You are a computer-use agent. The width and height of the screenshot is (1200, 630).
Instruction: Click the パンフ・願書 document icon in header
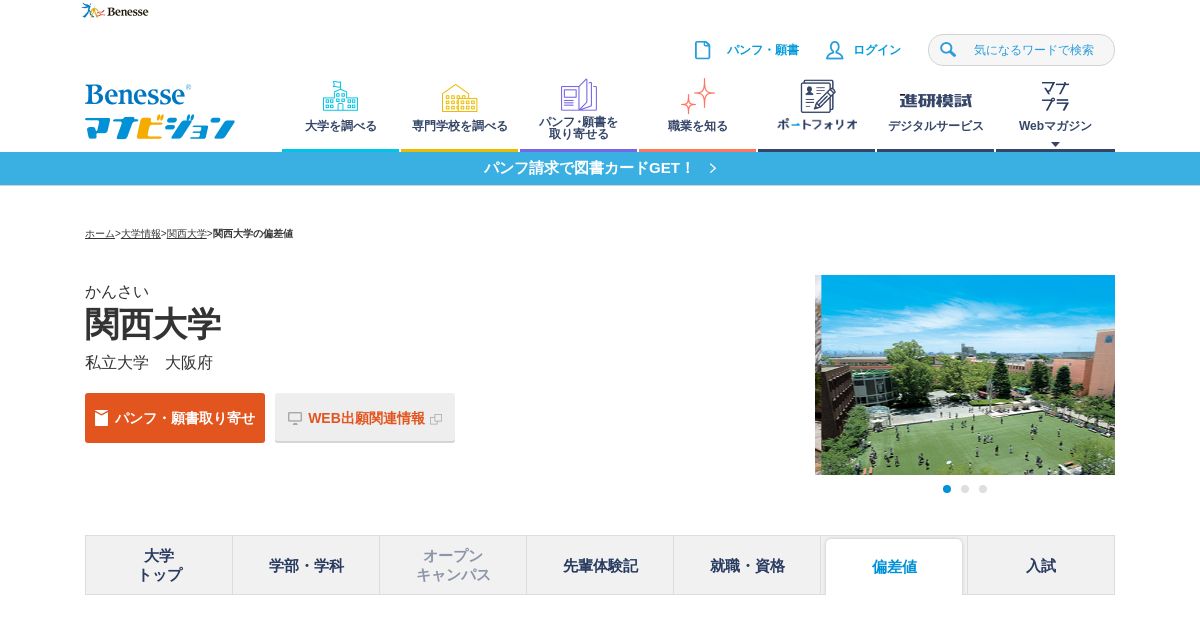coord(703,50)
